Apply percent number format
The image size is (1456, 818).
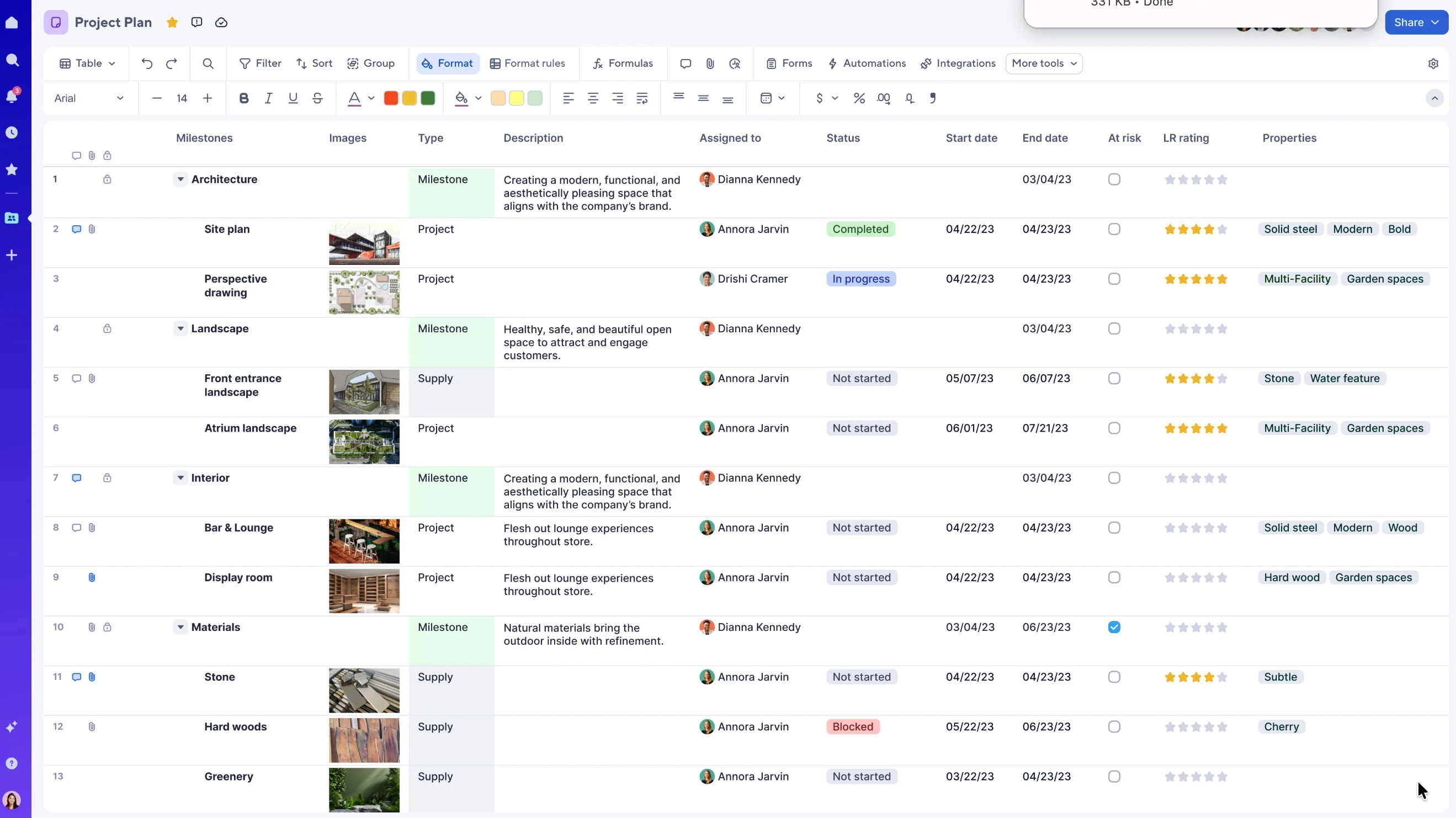coord(859,98)
